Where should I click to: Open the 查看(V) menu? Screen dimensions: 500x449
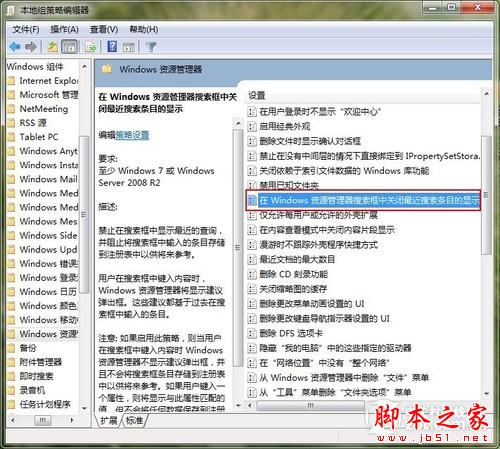[104, 30]
